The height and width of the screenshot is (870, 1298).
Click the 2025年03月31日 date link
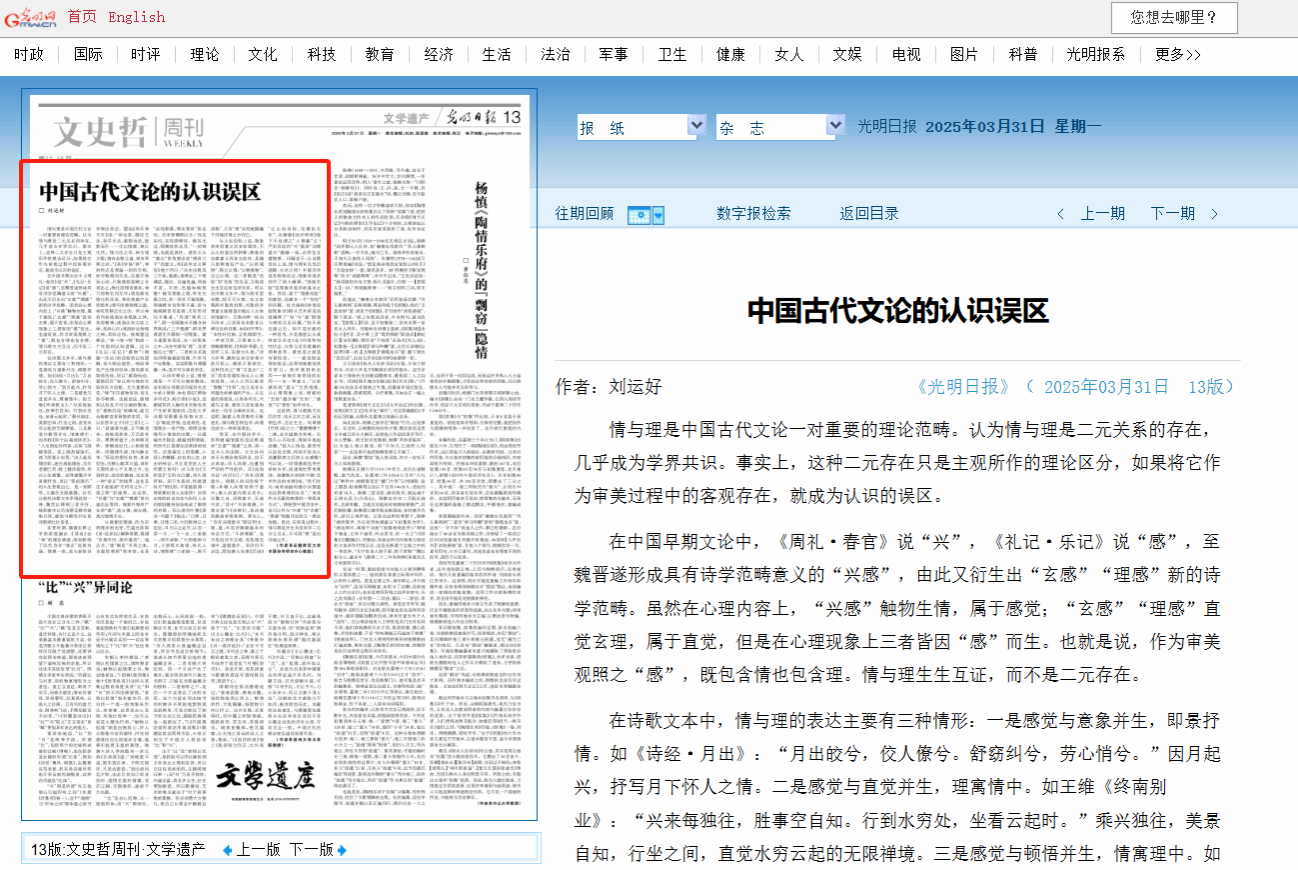(1107, 386)
